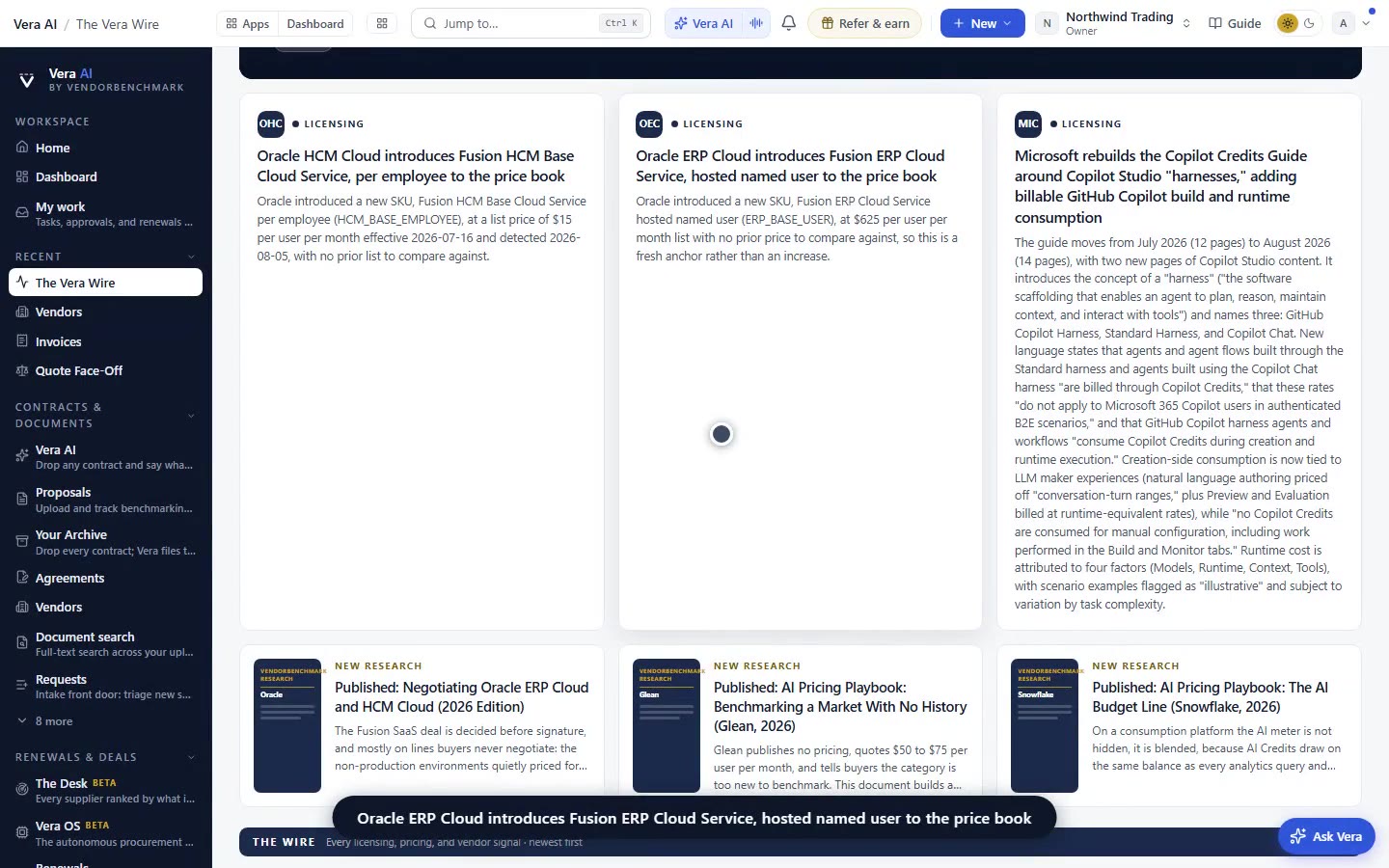Go to Vera AI in the breadcrumb
The height and width of the screenshot is (868, 1389).
pyautogui.click(x=36, y=24)
